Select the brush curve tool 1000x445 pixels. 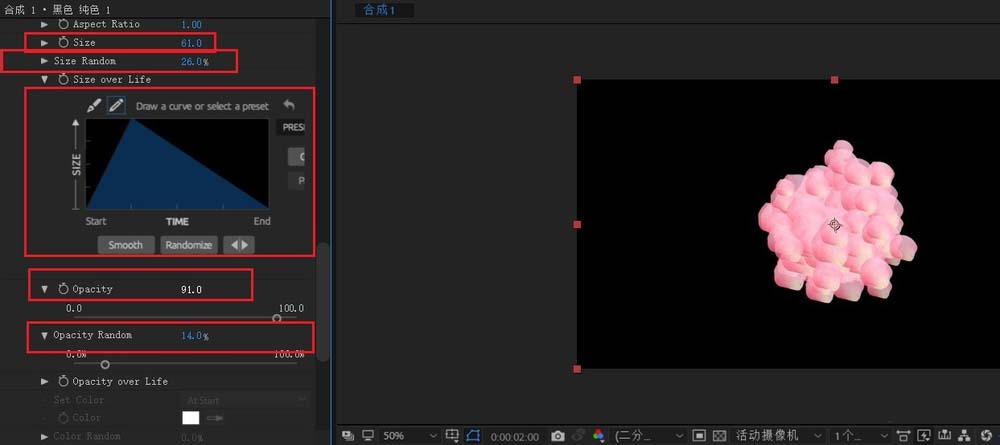point(94,105)
